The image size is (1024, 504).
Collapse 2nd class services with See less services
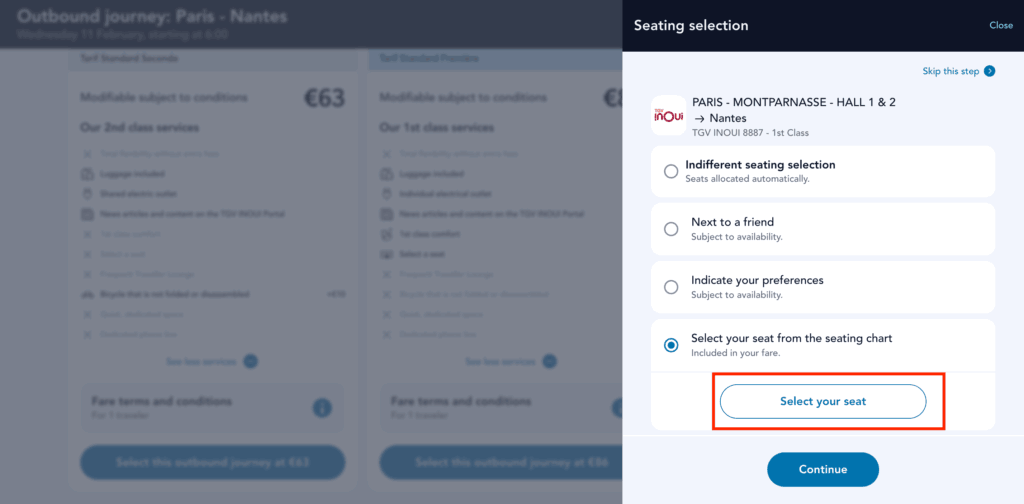pyautogui.click(x=211, y=361)
